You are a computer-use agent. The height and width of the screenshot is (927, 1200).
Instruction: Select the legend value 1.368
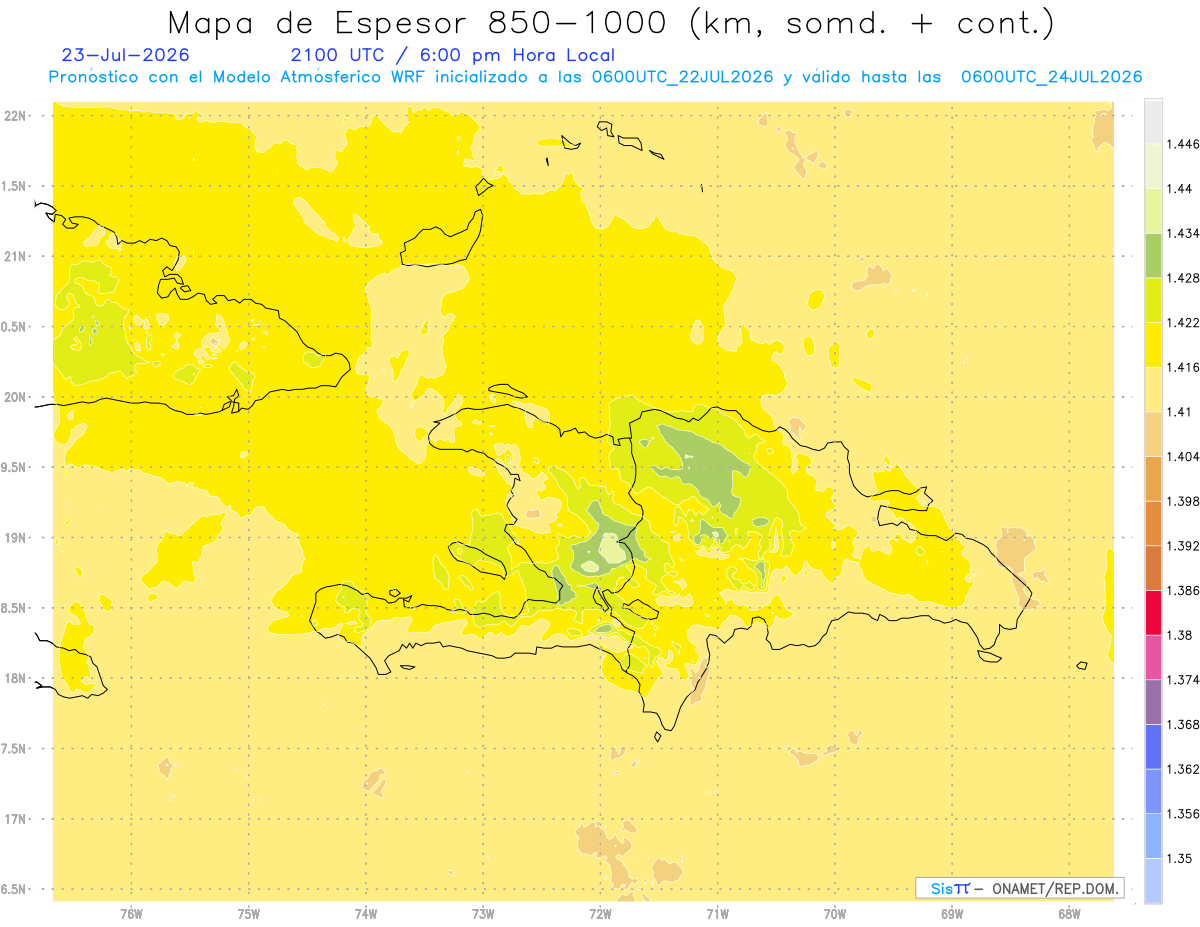point(1183,724)
